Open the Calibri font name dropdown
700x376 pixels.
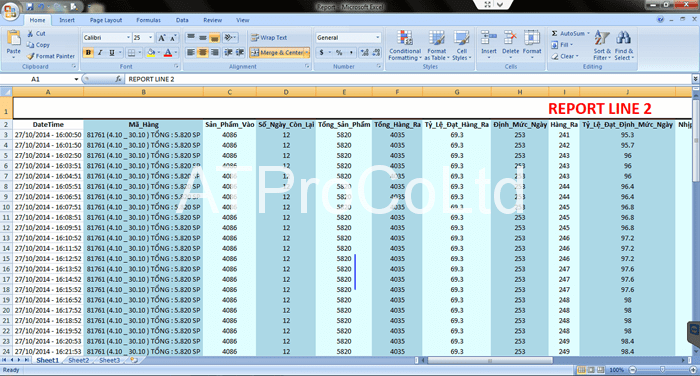click(x=129, y=38)
